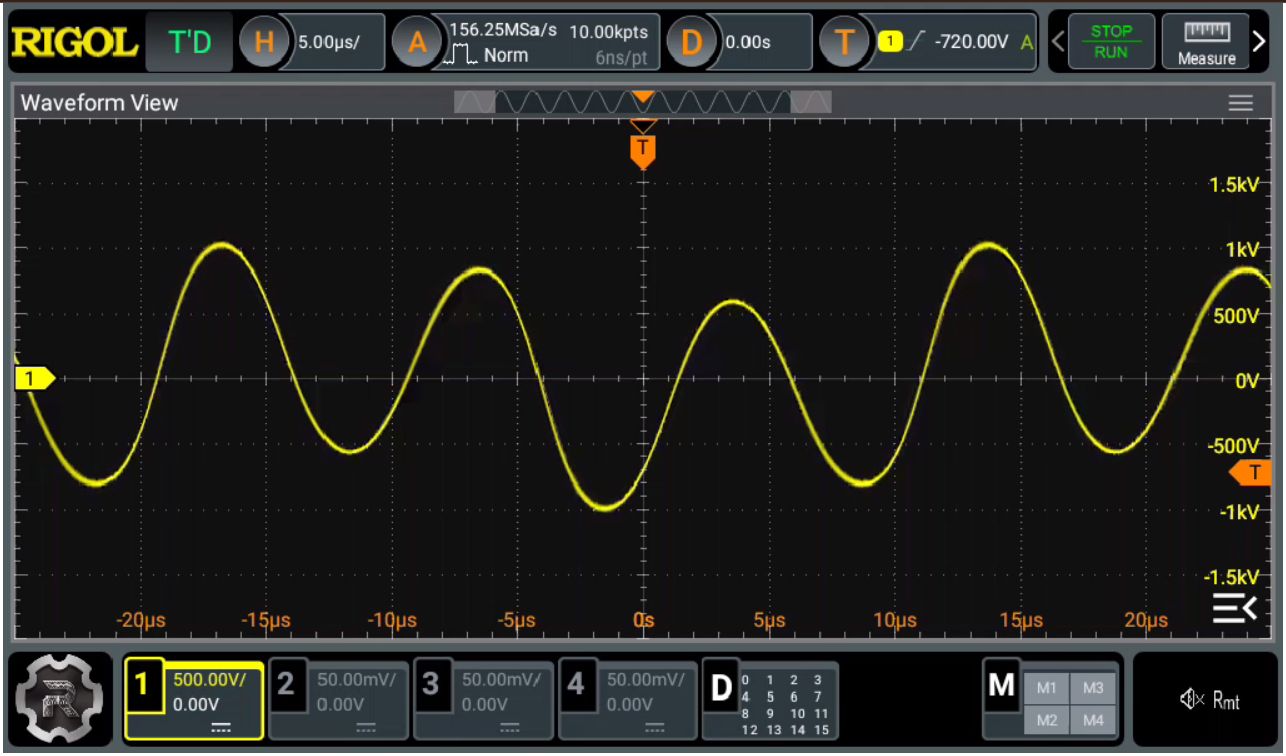
Task: Open the digital channels D panel
Action: [770, 701]
